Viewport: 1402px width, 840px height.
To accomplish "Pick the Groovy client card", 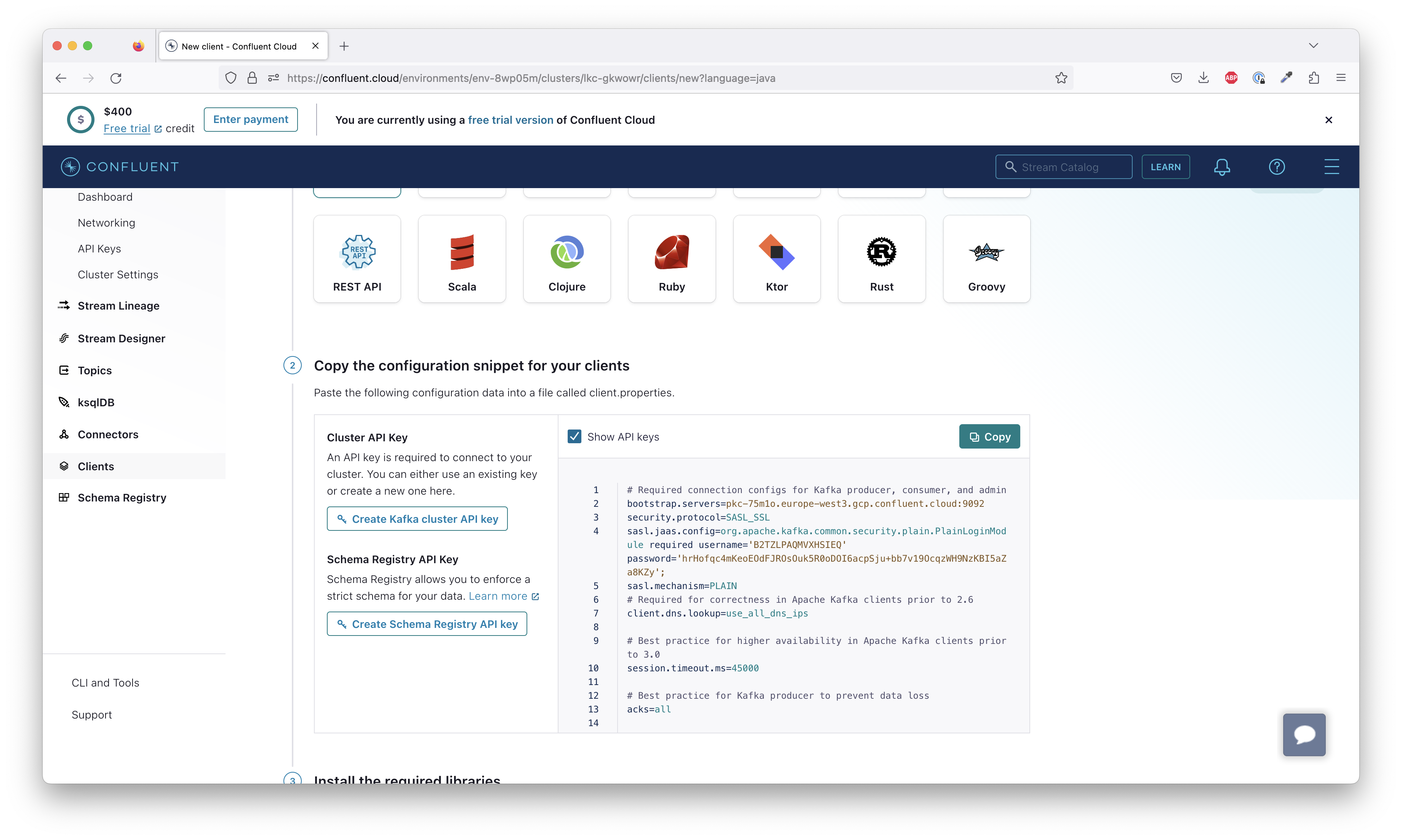I will [x=986, y=259].
